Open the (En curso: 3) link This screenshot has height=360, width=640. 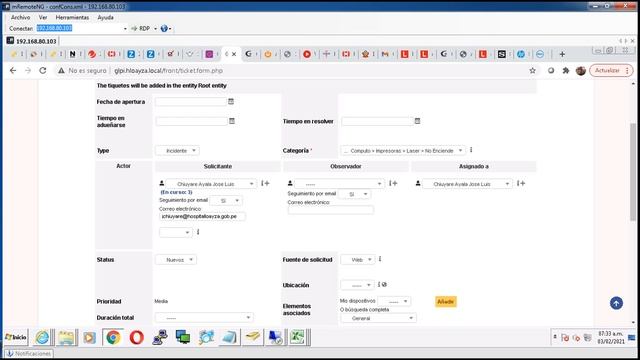[x=176, y=192]
